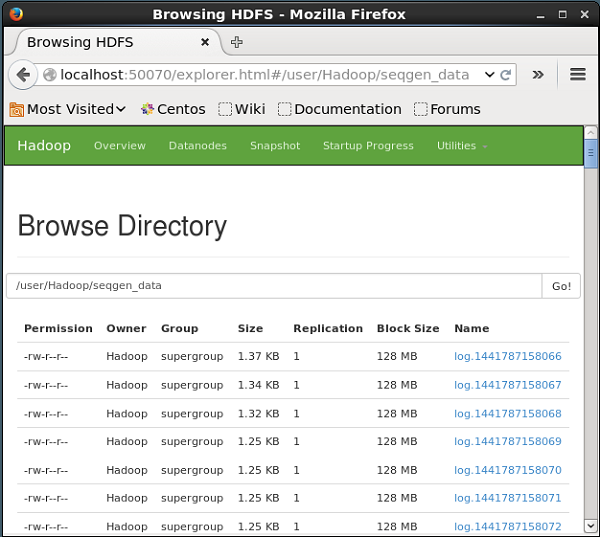This screenshot has height=537, width=600.
Task: Open the Wiki bookmark
Action: pyautogui.click(x=242, y=109)
